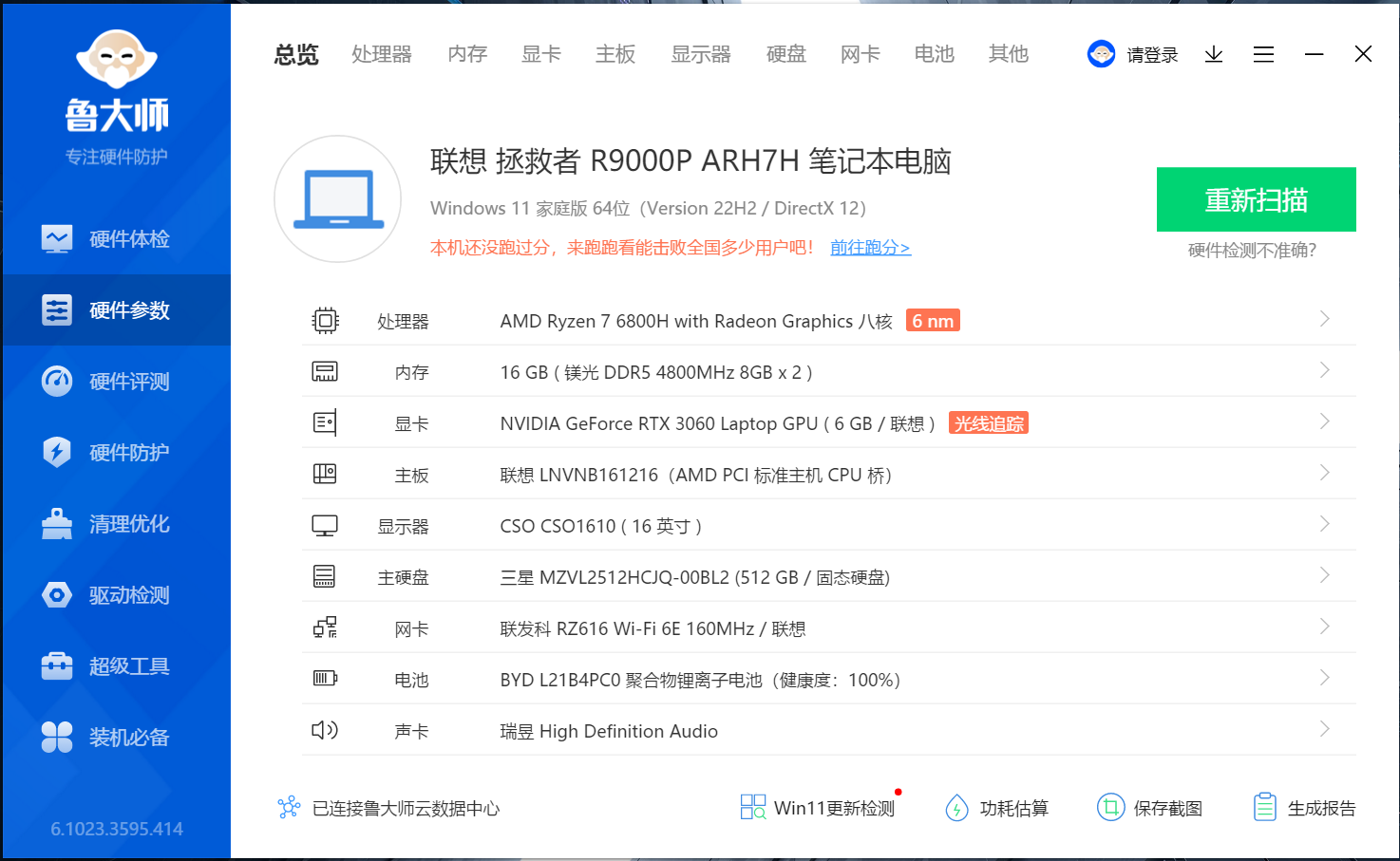Open 装机必备 in the sidebar

click(116, 738)
